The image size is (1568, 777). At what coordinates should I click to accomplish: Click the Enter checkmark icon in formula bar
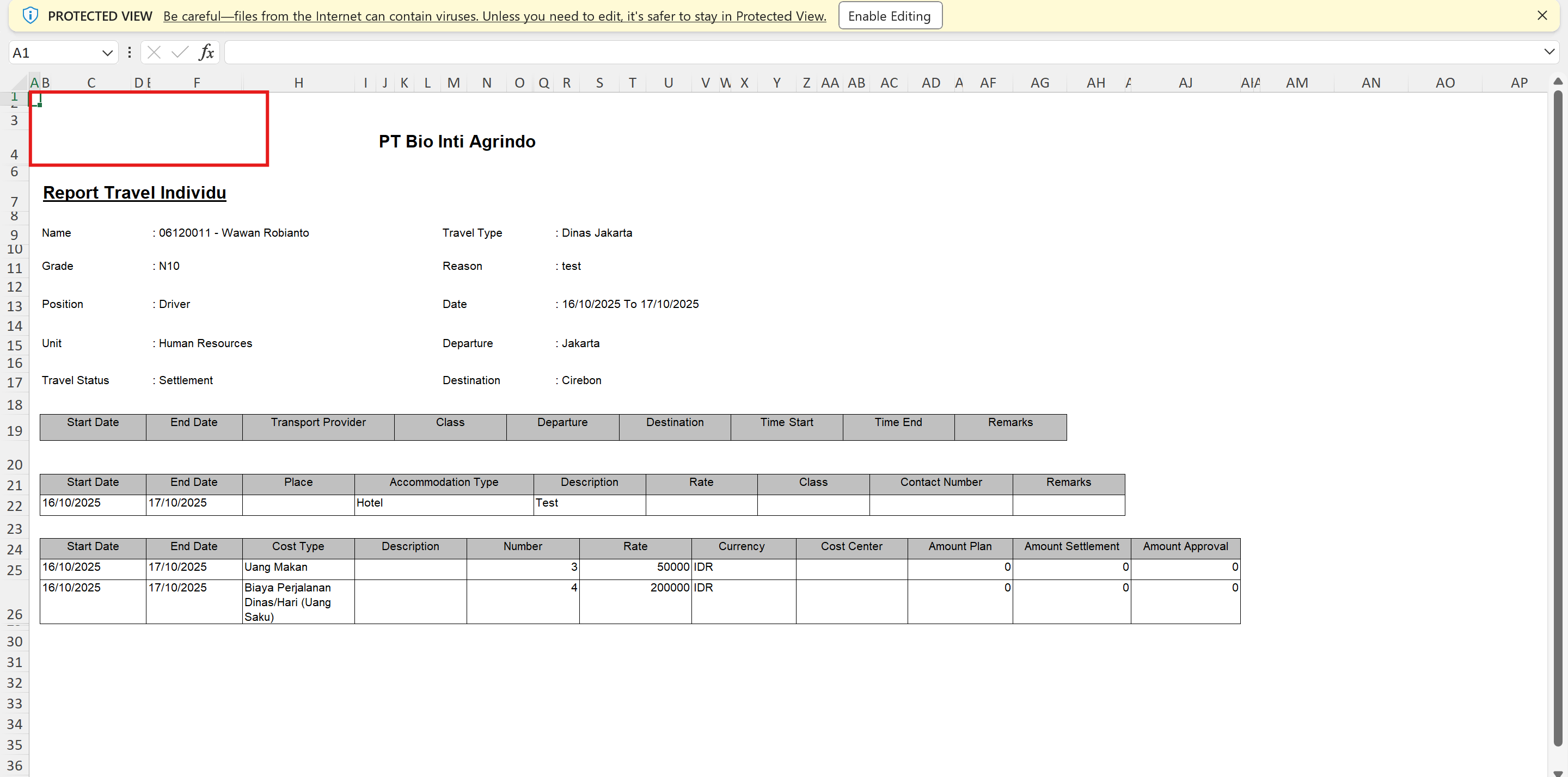pos(180,52)
